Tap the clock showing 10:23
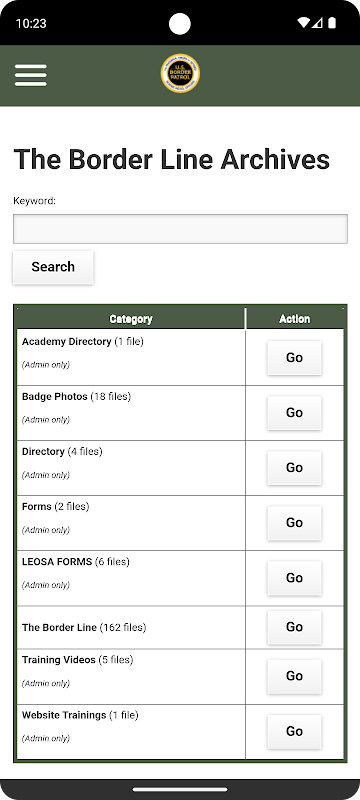Image resolution: width=360 pixels, height=800 pixels. coord(31,23)
